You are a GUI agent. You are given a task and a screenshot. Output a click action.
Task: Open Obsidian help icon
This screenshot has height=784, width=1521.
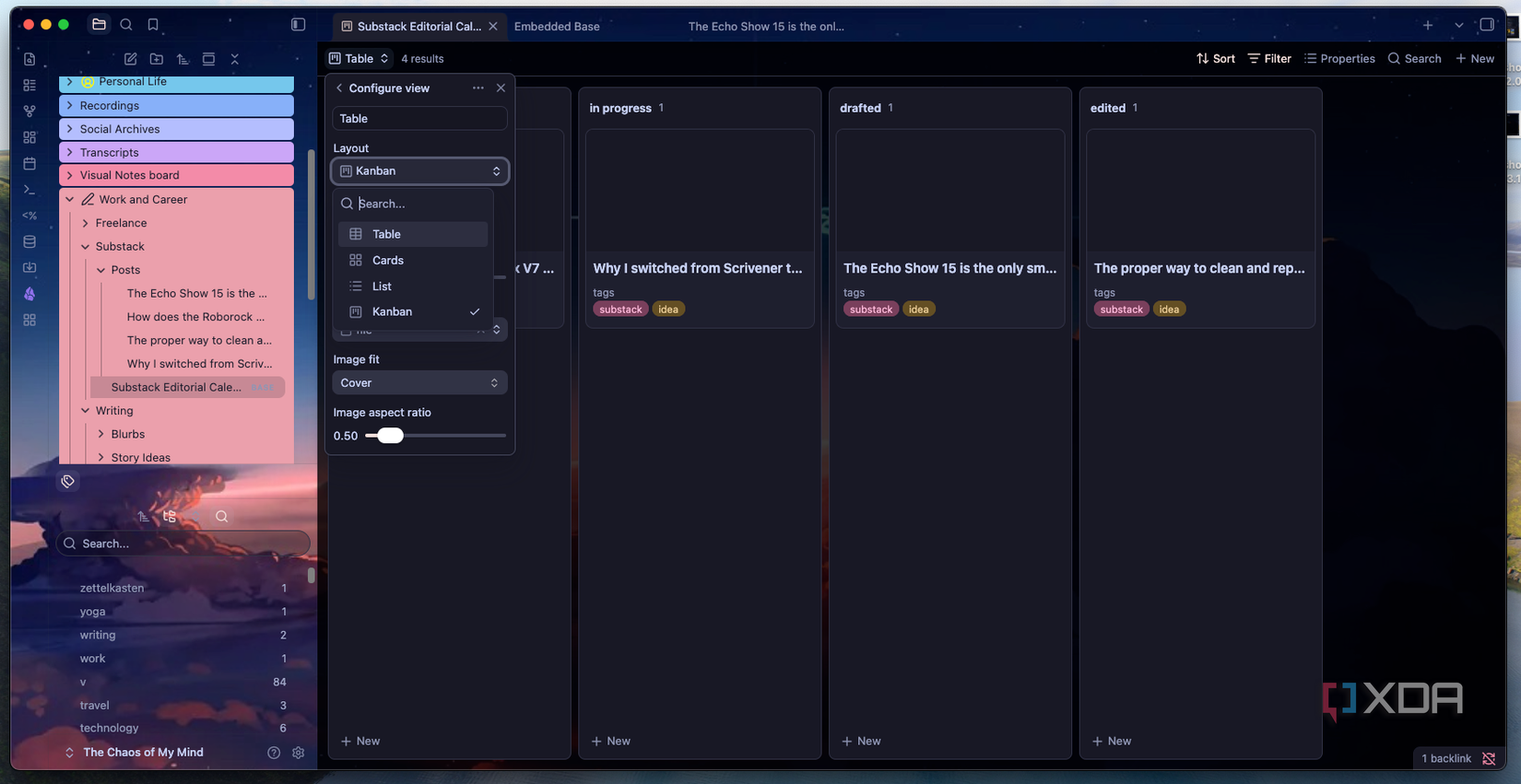click(274, 753)
